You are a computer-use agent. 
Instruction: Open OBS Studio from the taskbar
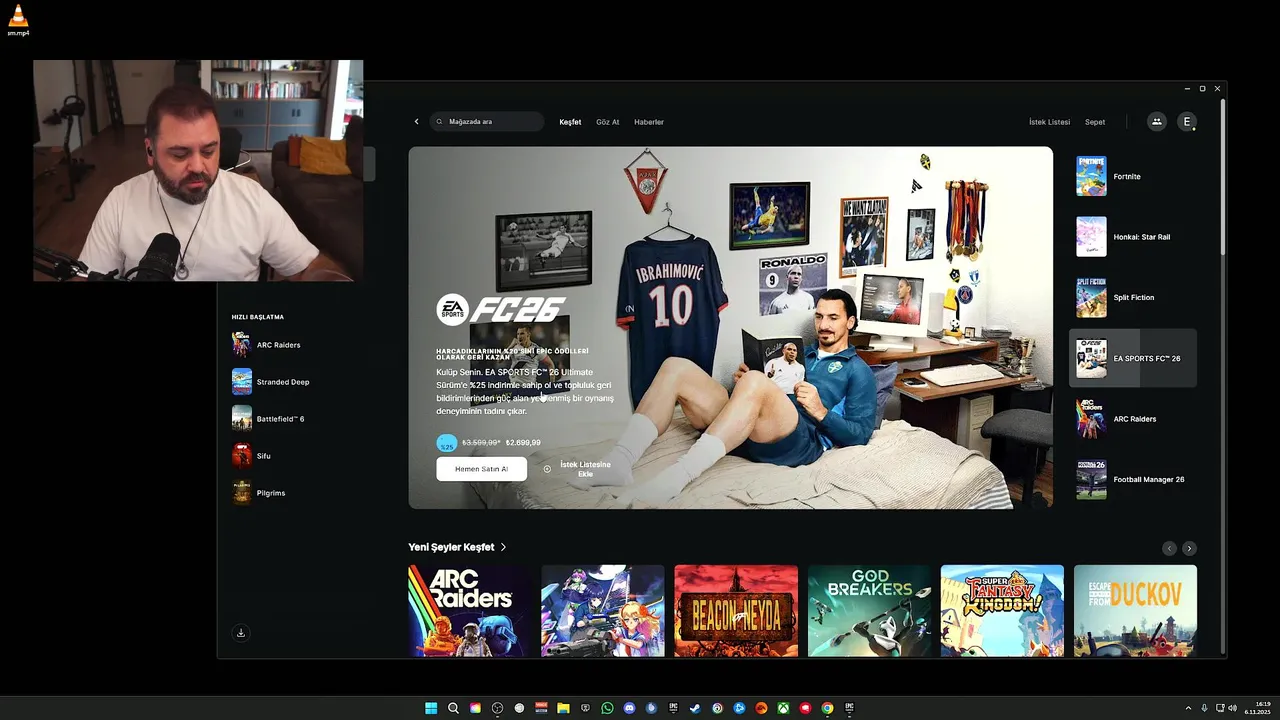point(497,708)
